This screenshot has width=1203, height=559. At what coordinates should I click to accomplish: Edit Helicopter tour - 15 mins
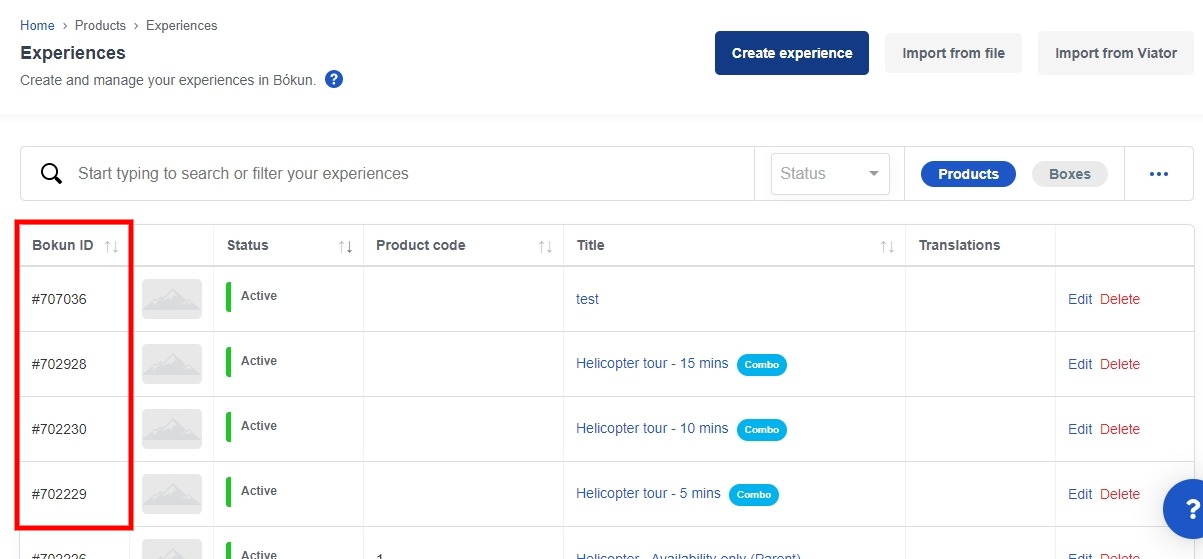pos(1080,364)
